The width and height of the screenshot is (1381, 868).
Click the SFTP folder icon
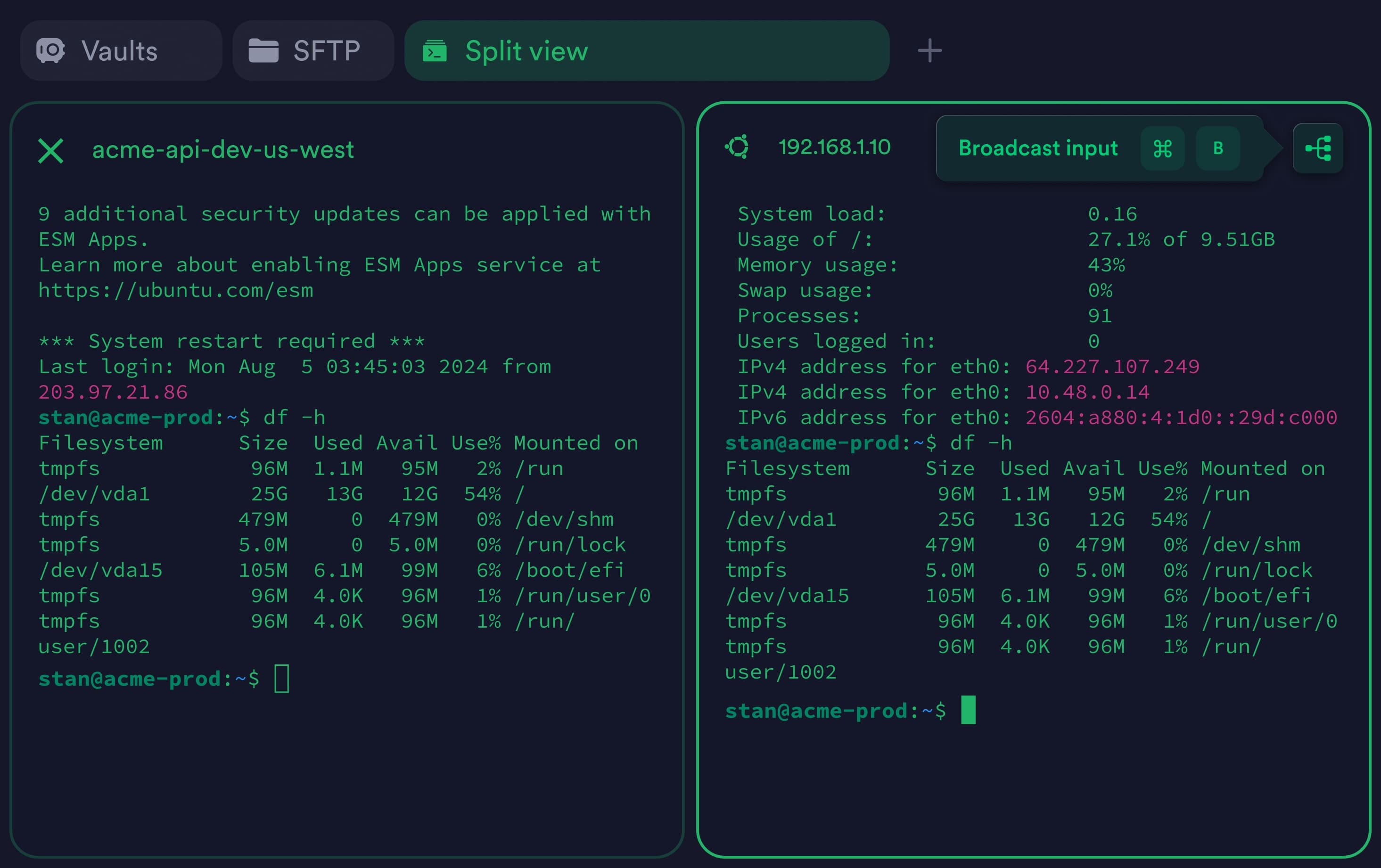[x=263, y=50]
